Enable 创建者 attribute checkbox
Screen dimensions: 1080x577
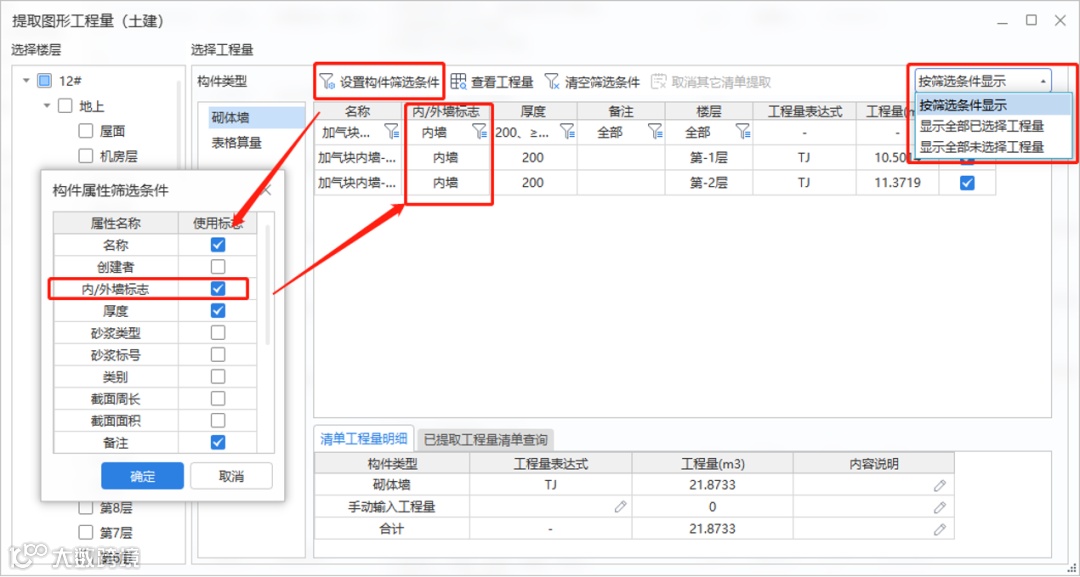[218, 266]
